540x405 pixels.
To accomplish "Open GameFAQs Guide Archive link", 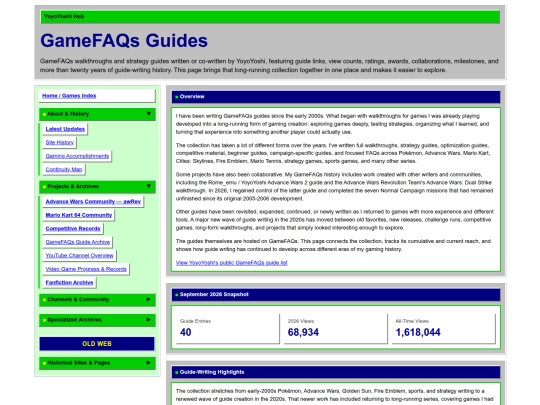I will pos(77,242).
